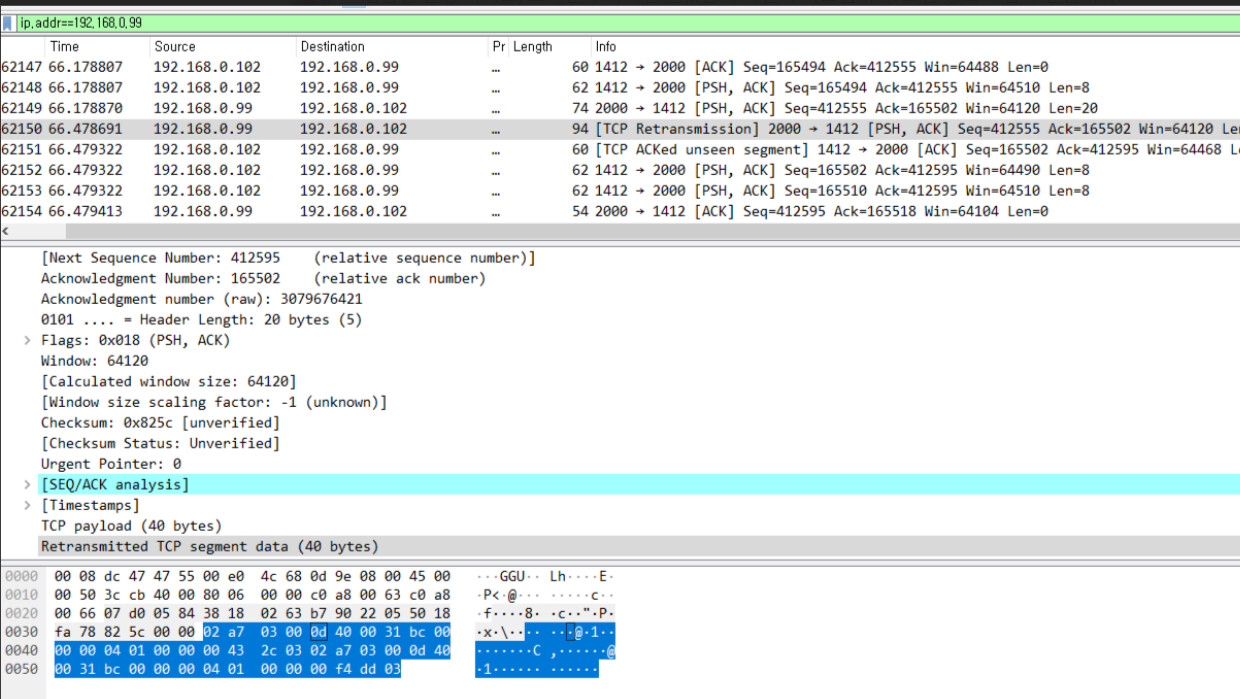The image size is (1240, 699).
Task: Click hex dump offset 0010
Action: click(20, 595)
